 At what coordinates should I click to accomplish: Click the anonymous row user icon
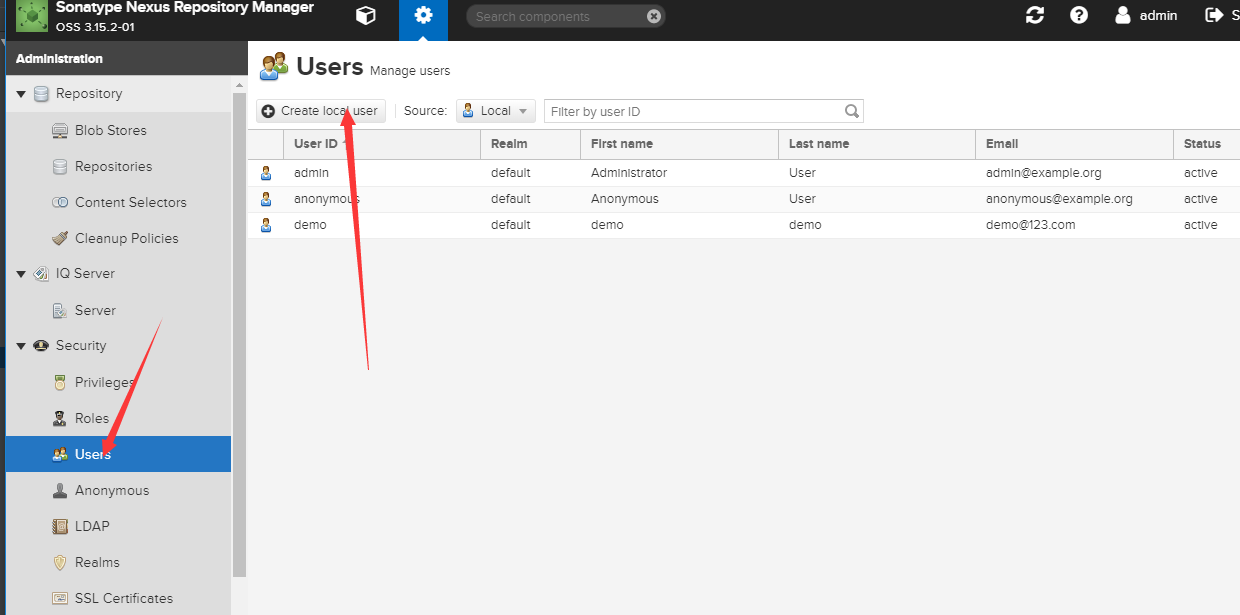266,199
